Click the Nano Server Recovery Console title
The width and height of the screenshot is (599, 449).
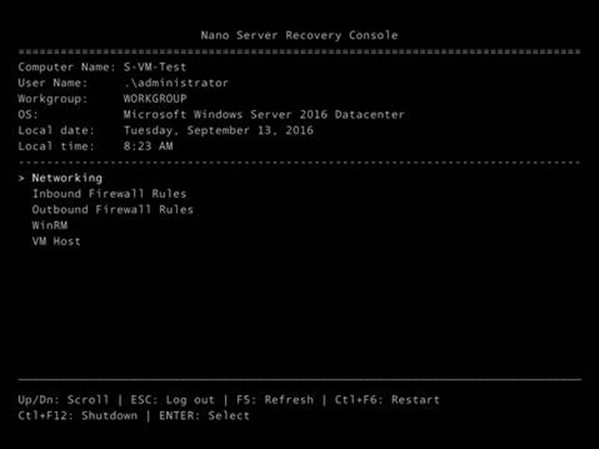300,35
